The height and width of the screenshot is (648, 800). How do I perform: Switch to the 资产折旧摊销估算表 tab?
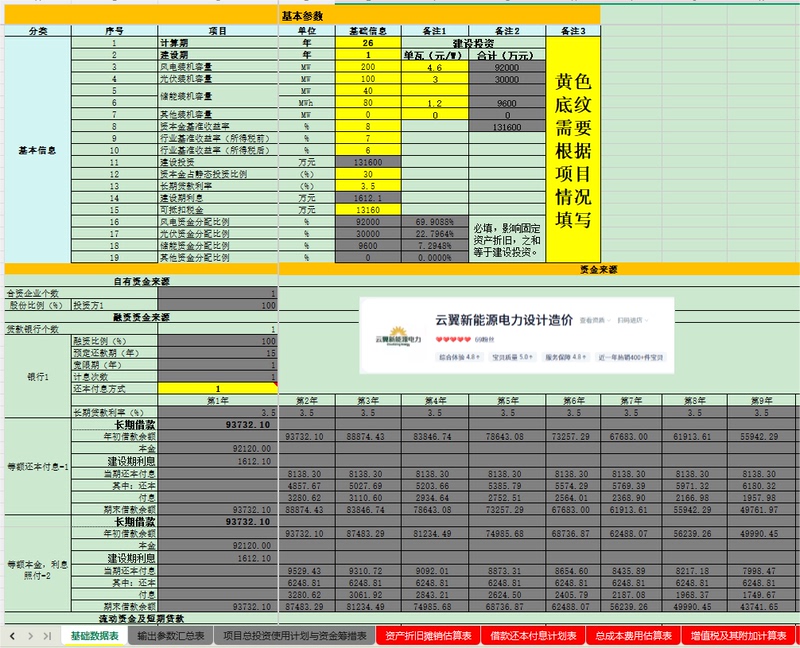pyautogui.click(x=428, y=636)
